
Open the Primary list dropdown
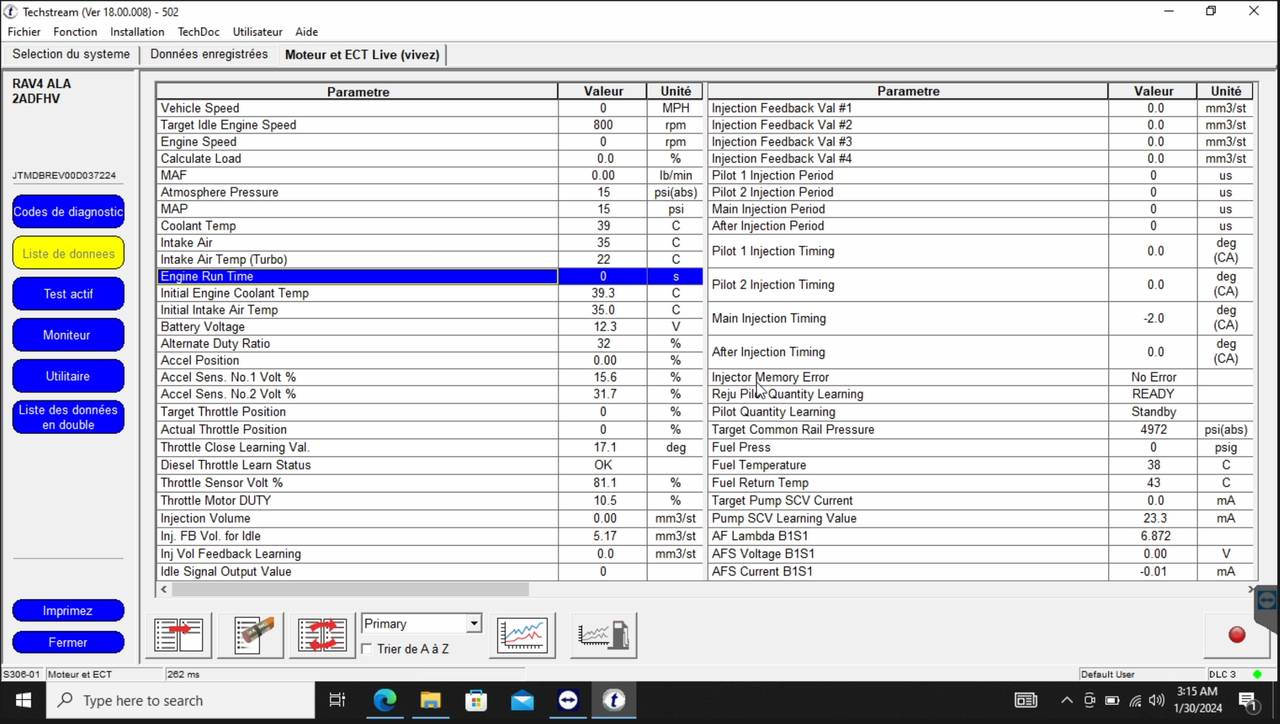tap(420, 623)
